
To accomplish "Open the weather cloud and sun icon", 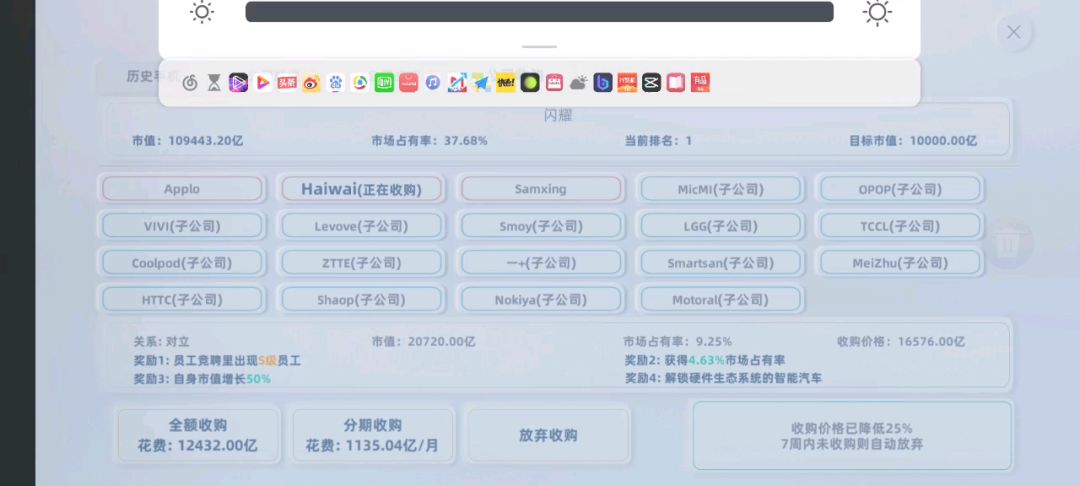I will pos(579,83).
